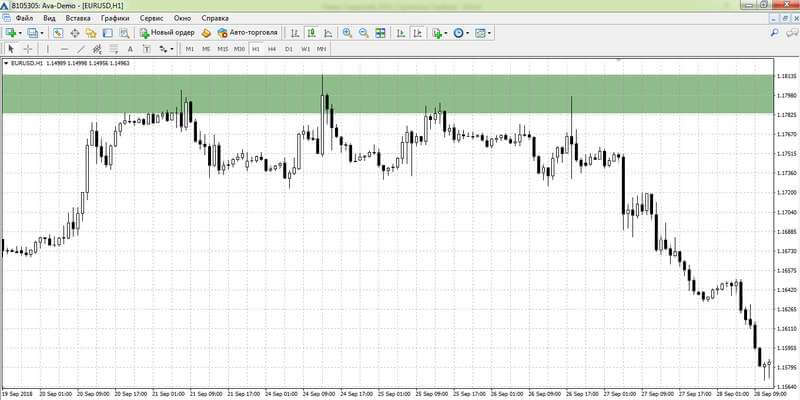Expand the Templates dropdown arrow
This screenshot has width=800, height=400.
489,33
